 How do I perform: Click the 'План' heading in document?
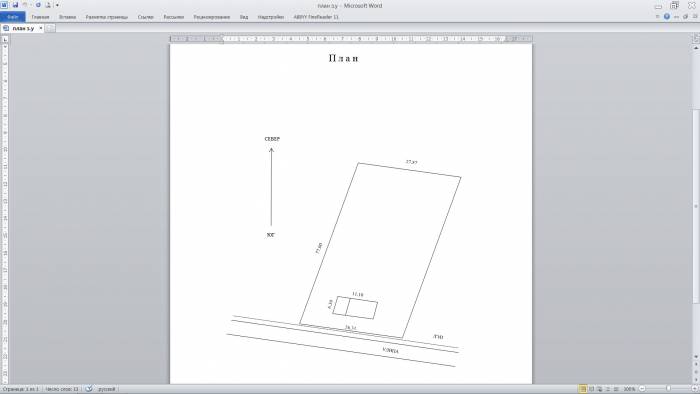pyautogui.click(x=343, y=58)
